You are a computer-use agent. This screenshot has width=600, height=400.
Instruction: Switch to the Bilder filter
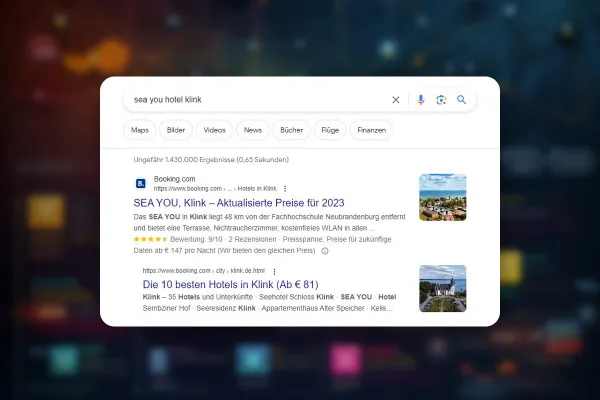pyautogui.click(x=176, y=130)
